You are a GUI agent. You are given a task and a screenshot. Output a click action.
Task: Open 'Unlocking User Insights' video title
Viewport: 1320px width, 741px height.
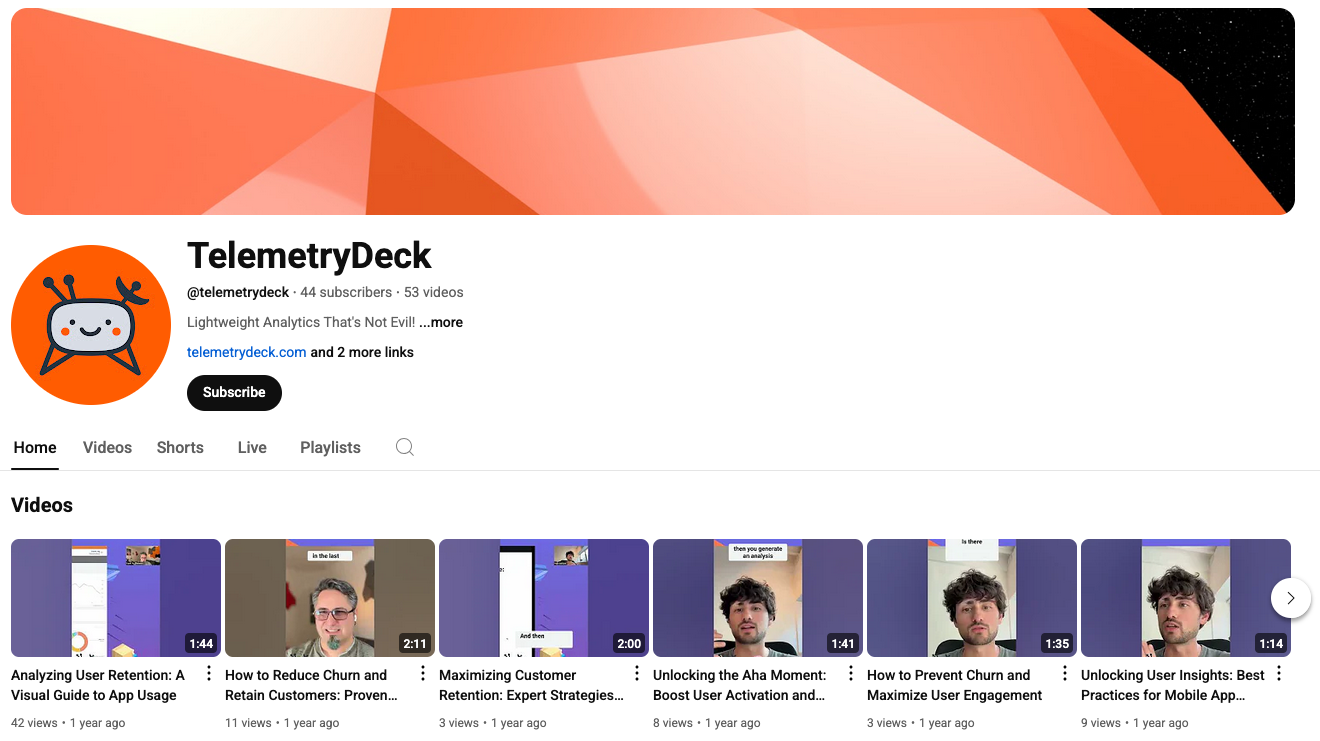click(1173, 685)
